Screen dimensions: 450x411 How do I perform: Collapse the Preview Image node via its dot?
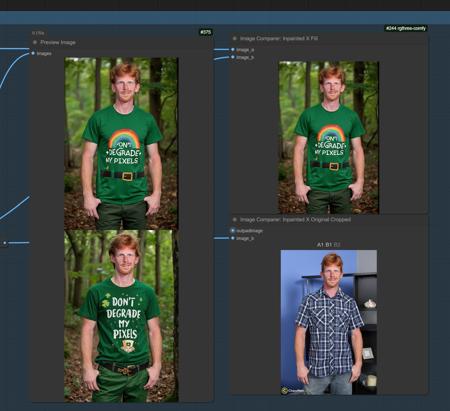pyautogui.click(x=35, y=42)
